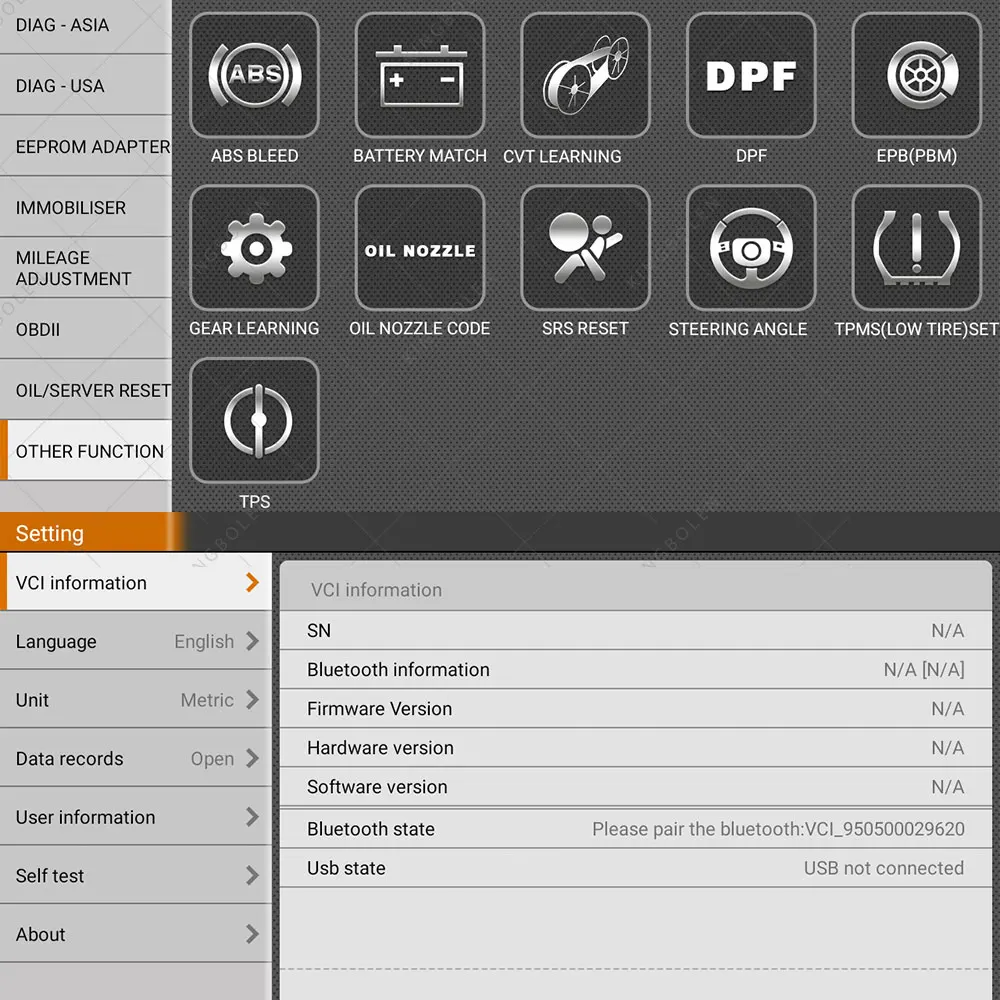This screenshot has height=1000, width=1000.
Task: Expand the Data records Open chevron
Action: coord(253,758)
